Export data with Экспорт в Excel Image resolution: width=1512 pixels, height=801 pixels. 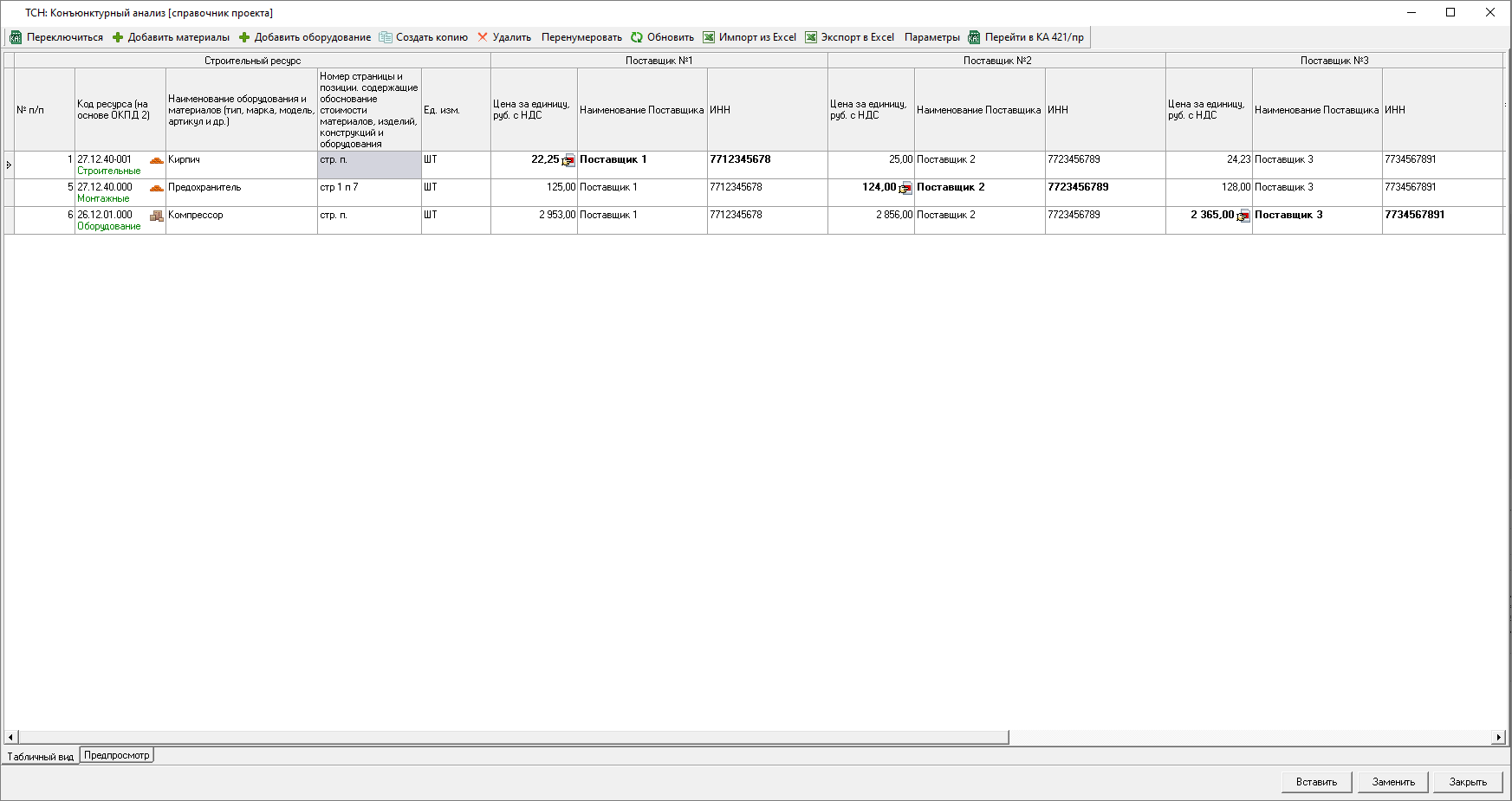coord(848,37)
